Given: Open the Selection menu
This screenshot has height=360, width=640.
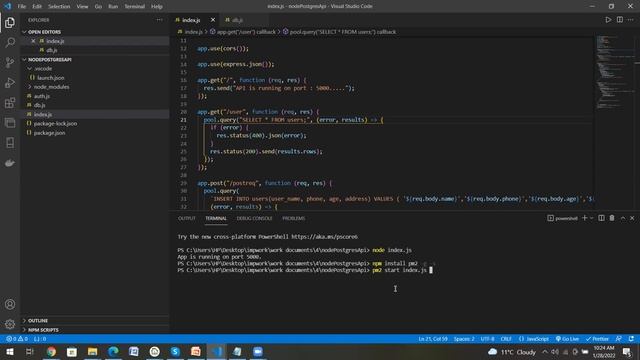Looking at the screenshot, I should click(59, 7).
